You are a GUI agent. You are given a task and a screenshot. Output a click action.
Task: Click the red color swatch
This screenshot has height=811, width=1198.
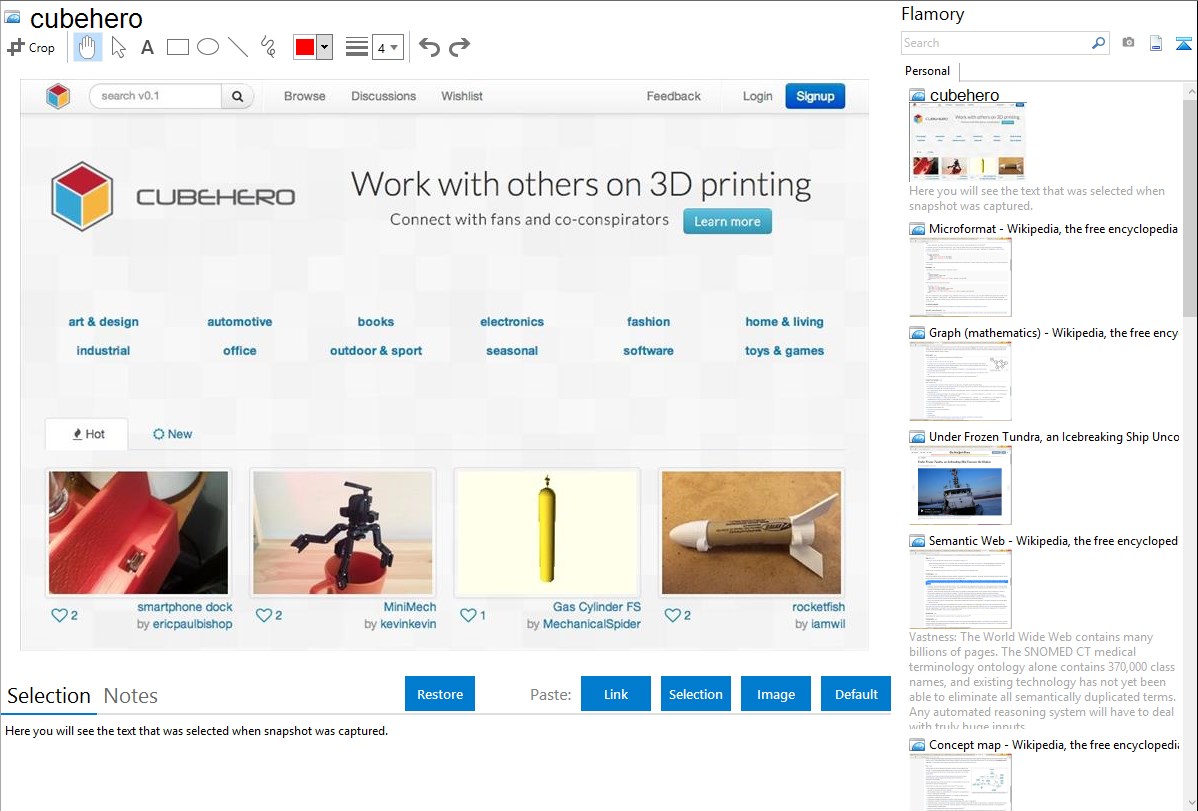pyautogui.click(x=305, y=47)
